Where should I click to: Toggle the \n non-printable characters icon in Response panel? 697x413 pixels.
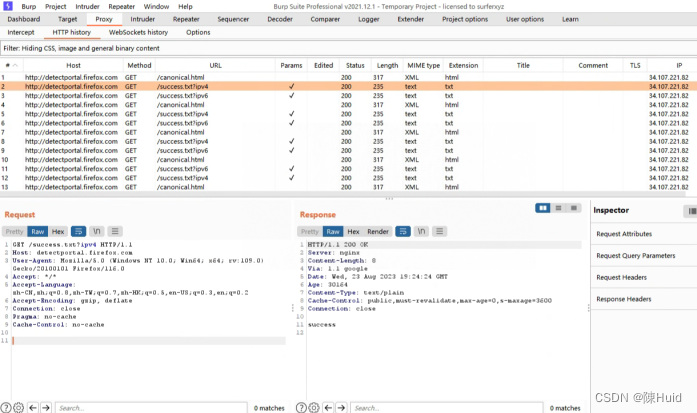click(x=421, y=231)
